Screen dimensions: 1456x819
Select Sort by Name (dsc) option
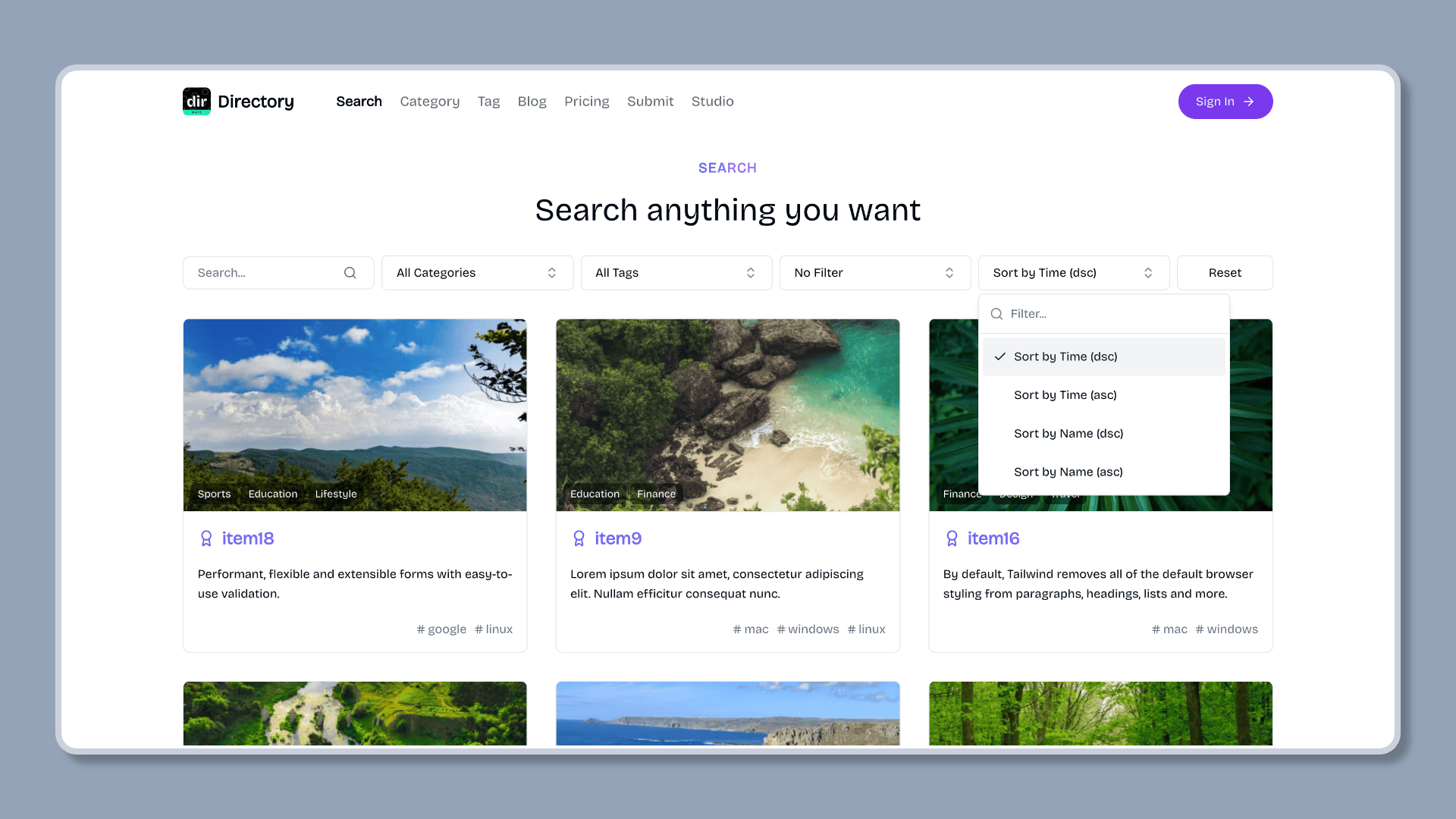pos(1068,433)
